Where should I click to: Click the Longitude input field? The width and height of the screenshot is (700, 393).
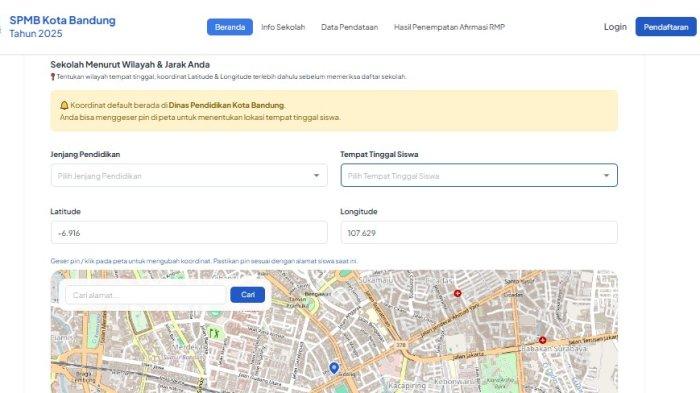point(479,233)
